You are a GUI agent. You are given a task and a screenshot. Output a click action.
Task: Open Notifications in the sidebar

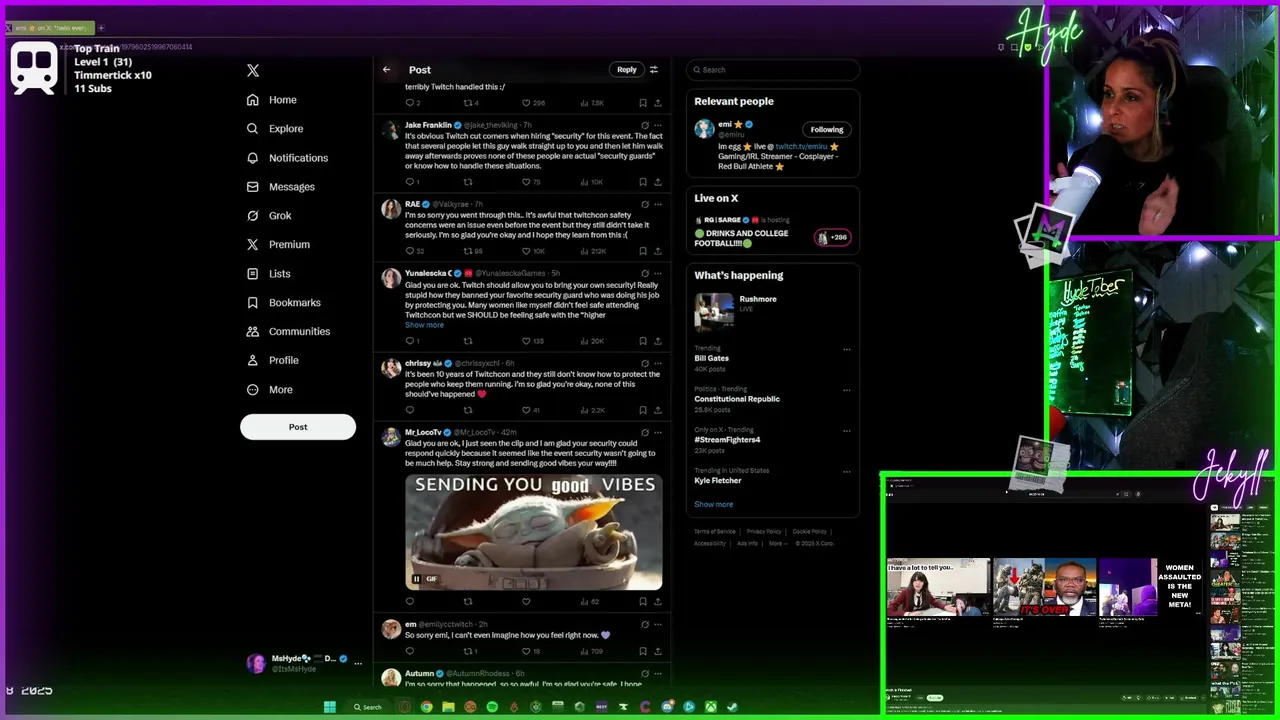point(287,158)
